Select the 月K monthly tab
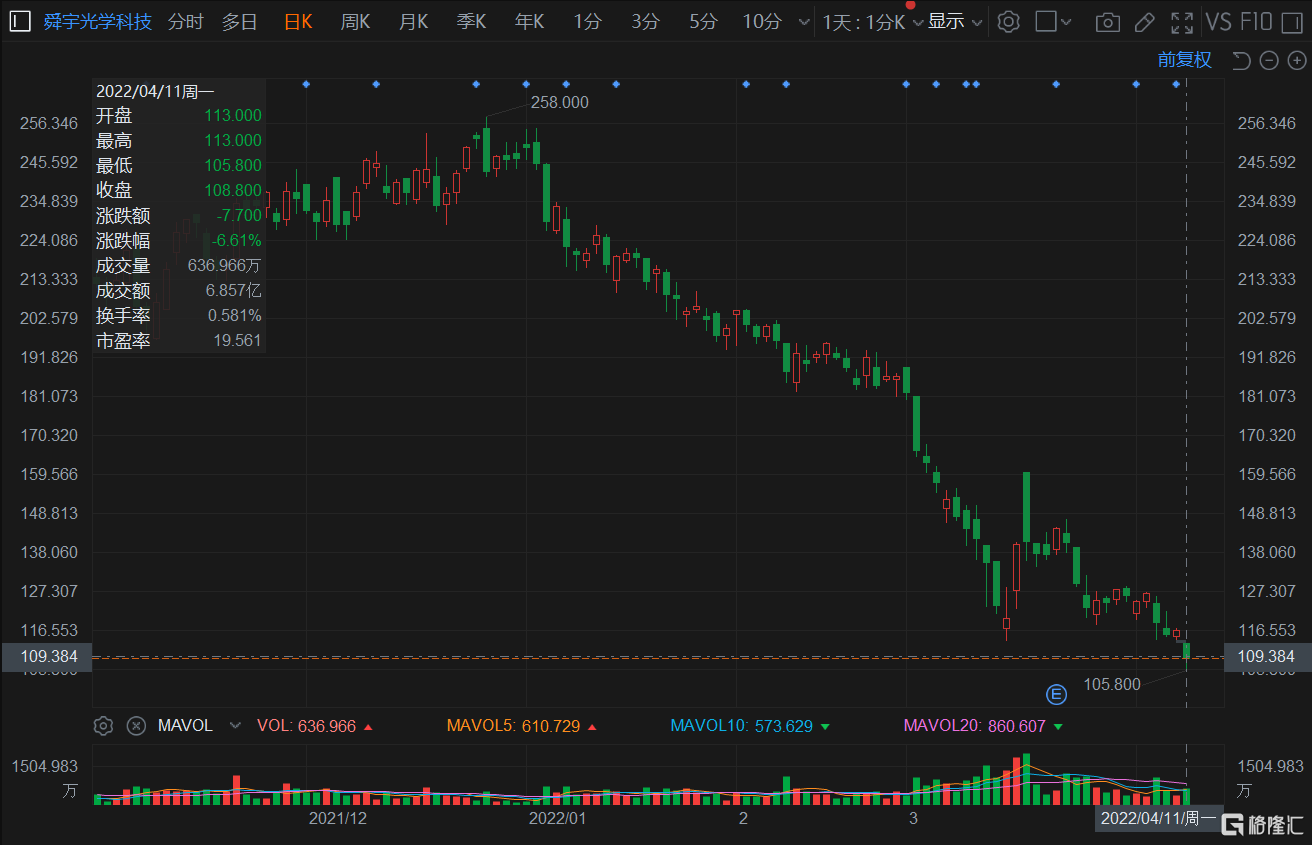Viewport: 1312px width, 845px height. tap(414, 21)
